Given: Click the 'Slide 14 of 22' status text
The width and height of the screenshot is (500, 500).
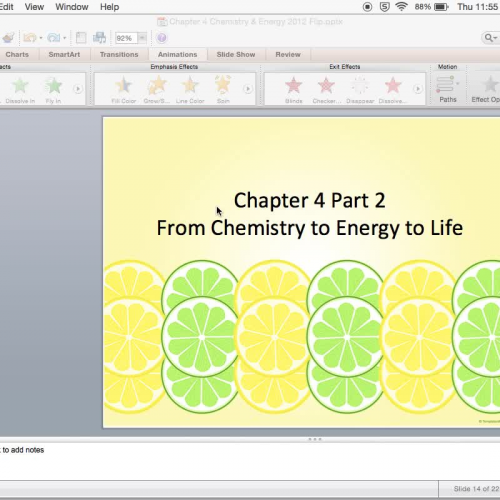Looking at the screenshot, I should click(476, 489).
